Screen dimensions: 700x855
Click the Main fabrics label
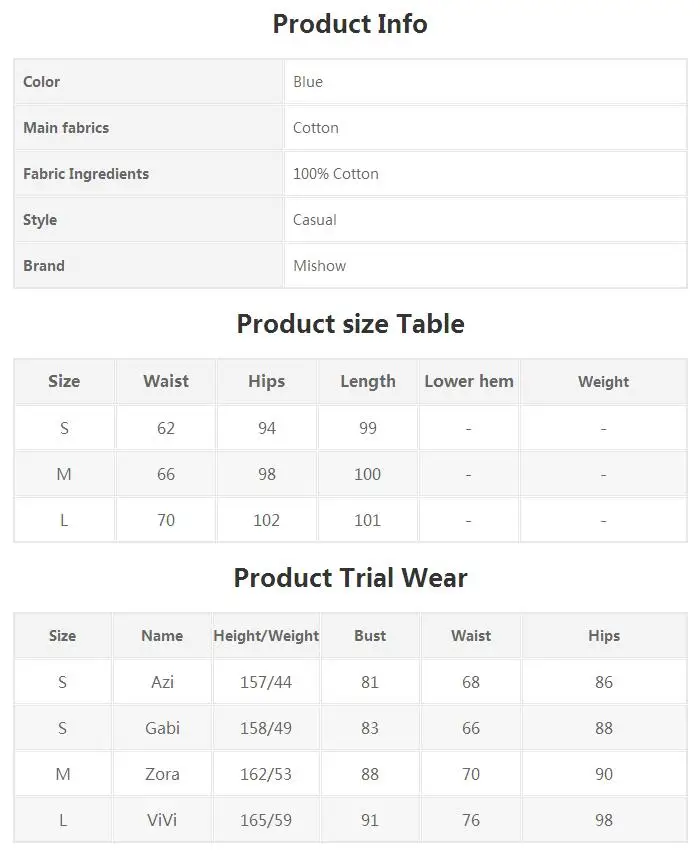pos(66,128)
